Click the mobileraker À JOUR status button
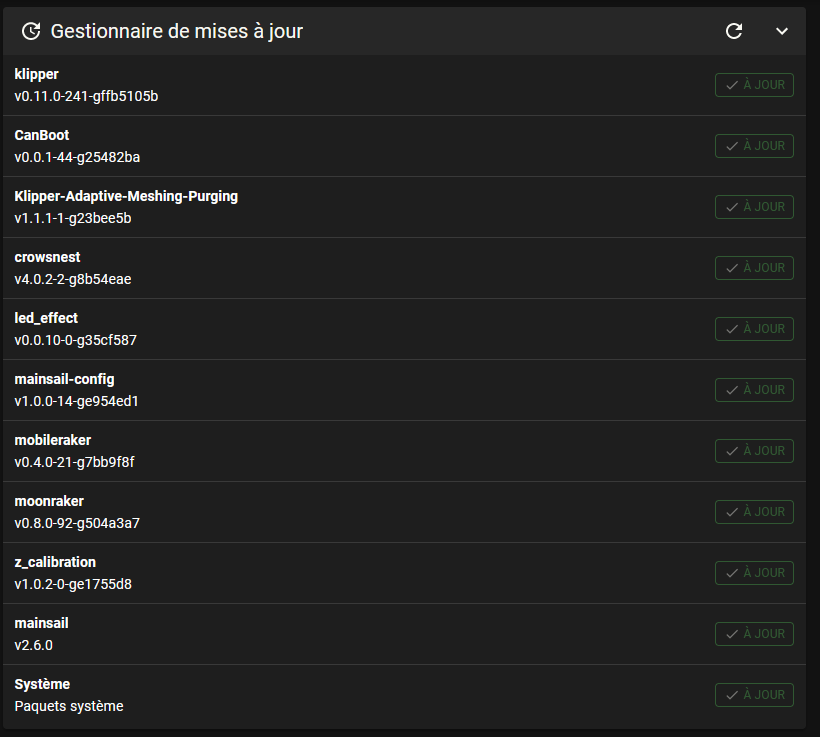 click(754, 451)
